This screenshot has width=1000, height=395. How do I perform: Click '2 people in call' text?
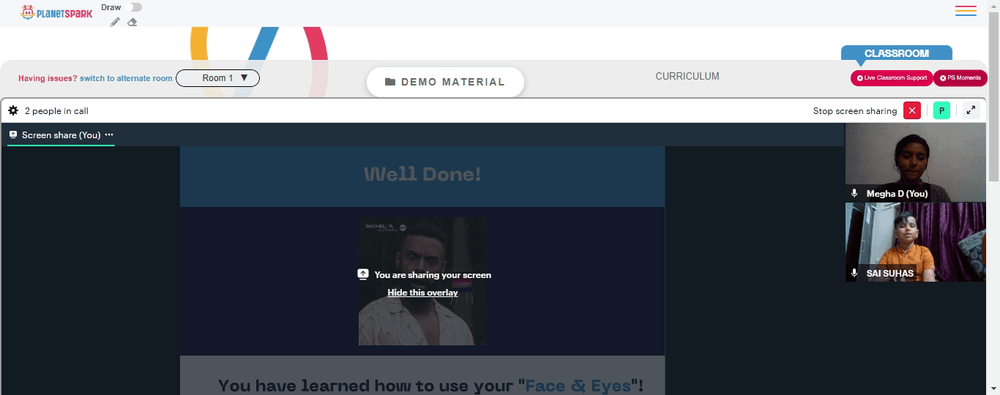56,111
